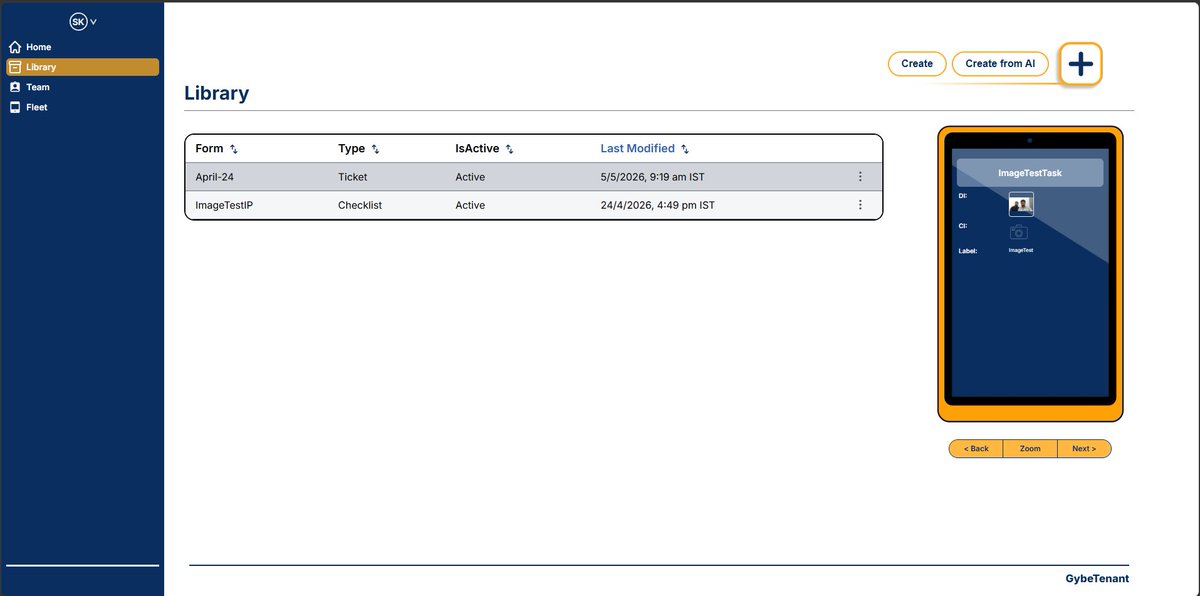The width and height of the screenshot is (1200, 596).
Task: Open the three-dot menu for ImageTestIP row
Action: (x=860, y=205)
